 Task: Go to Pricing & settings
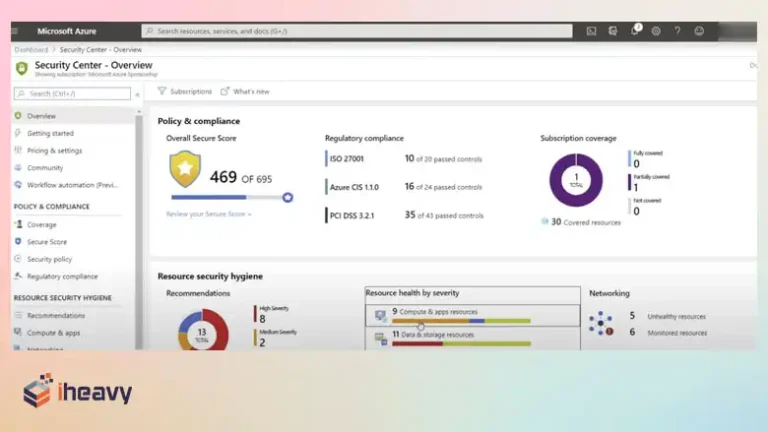tap(54, 150)
